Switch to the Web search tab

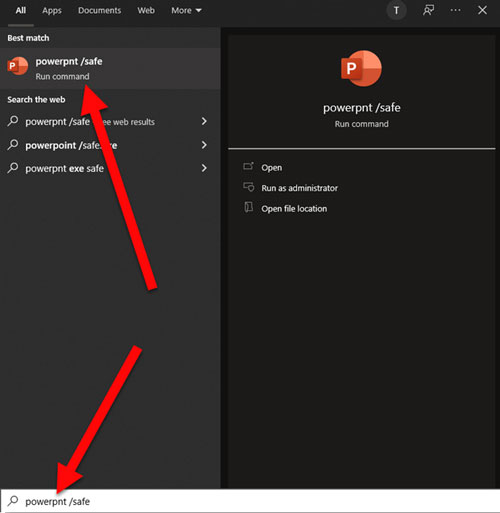coord(146,11)
